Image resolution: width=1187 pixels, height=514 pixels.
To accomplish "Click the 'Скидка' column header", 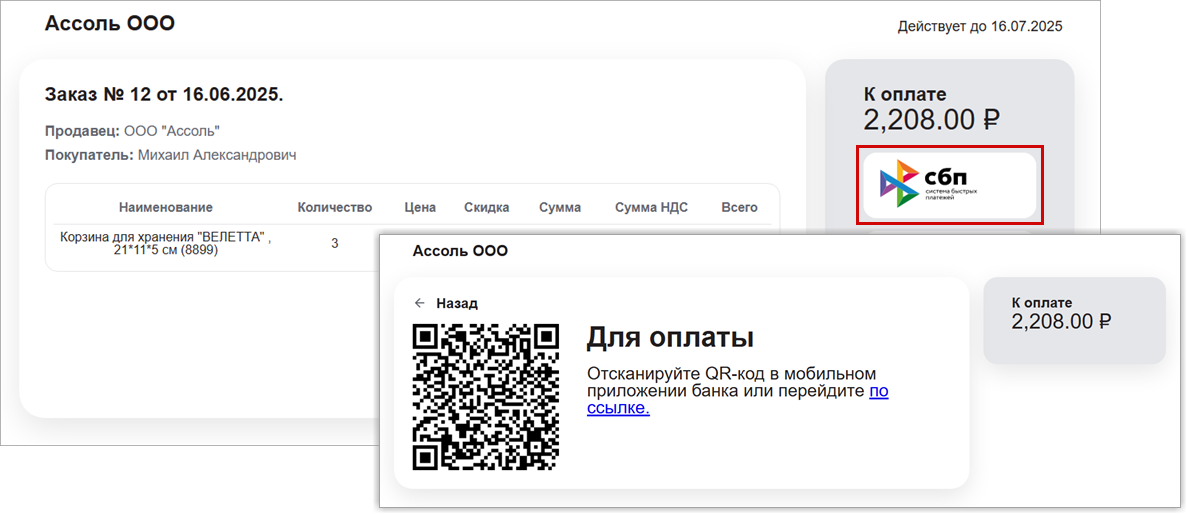I will pyautogui.click(x=487, y=207).
